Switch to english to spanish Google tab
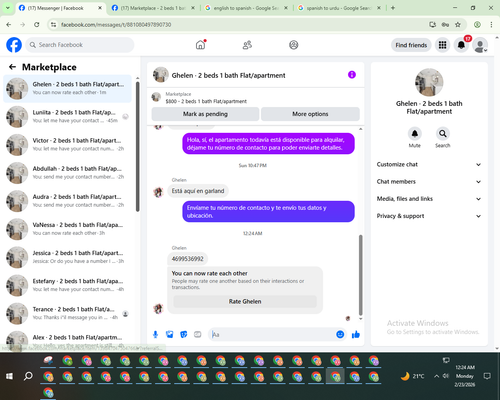This screenshot has height=400, width=500. click(x=246, y=8)
